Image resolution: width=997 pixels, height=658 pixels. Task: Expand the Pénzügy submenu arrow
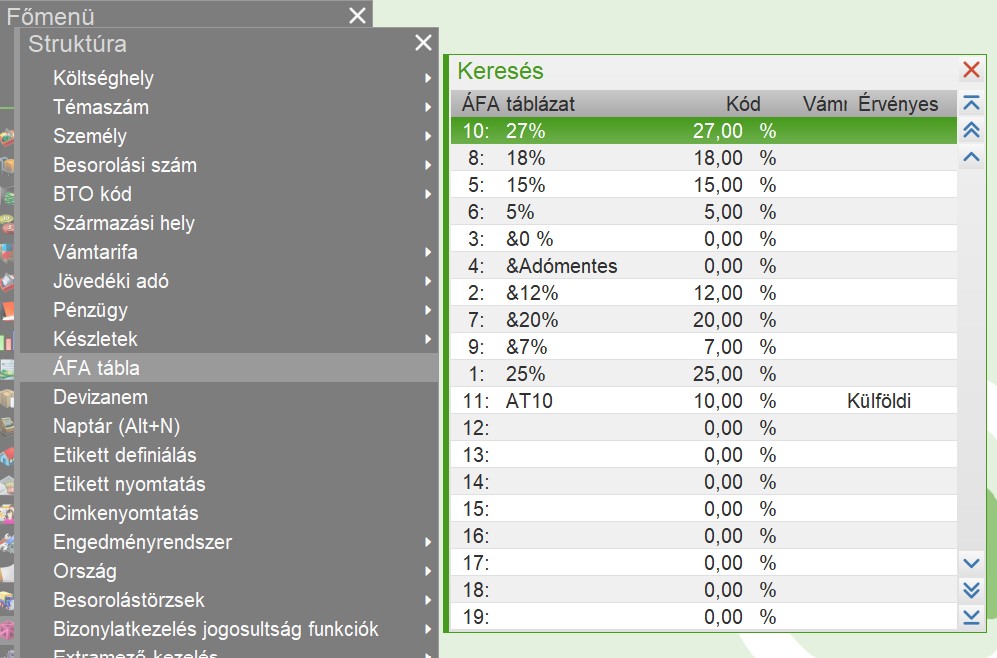click(x=428, y=310)
